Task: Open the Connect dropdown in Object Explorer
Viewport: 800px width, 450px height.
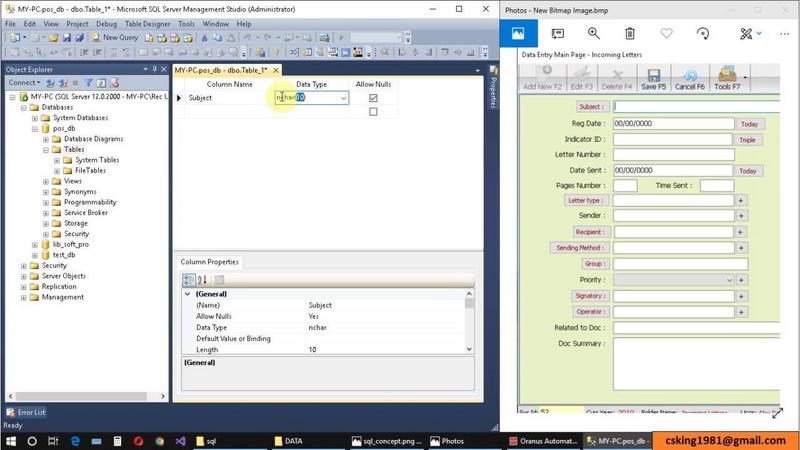Action: coord(23,83)
